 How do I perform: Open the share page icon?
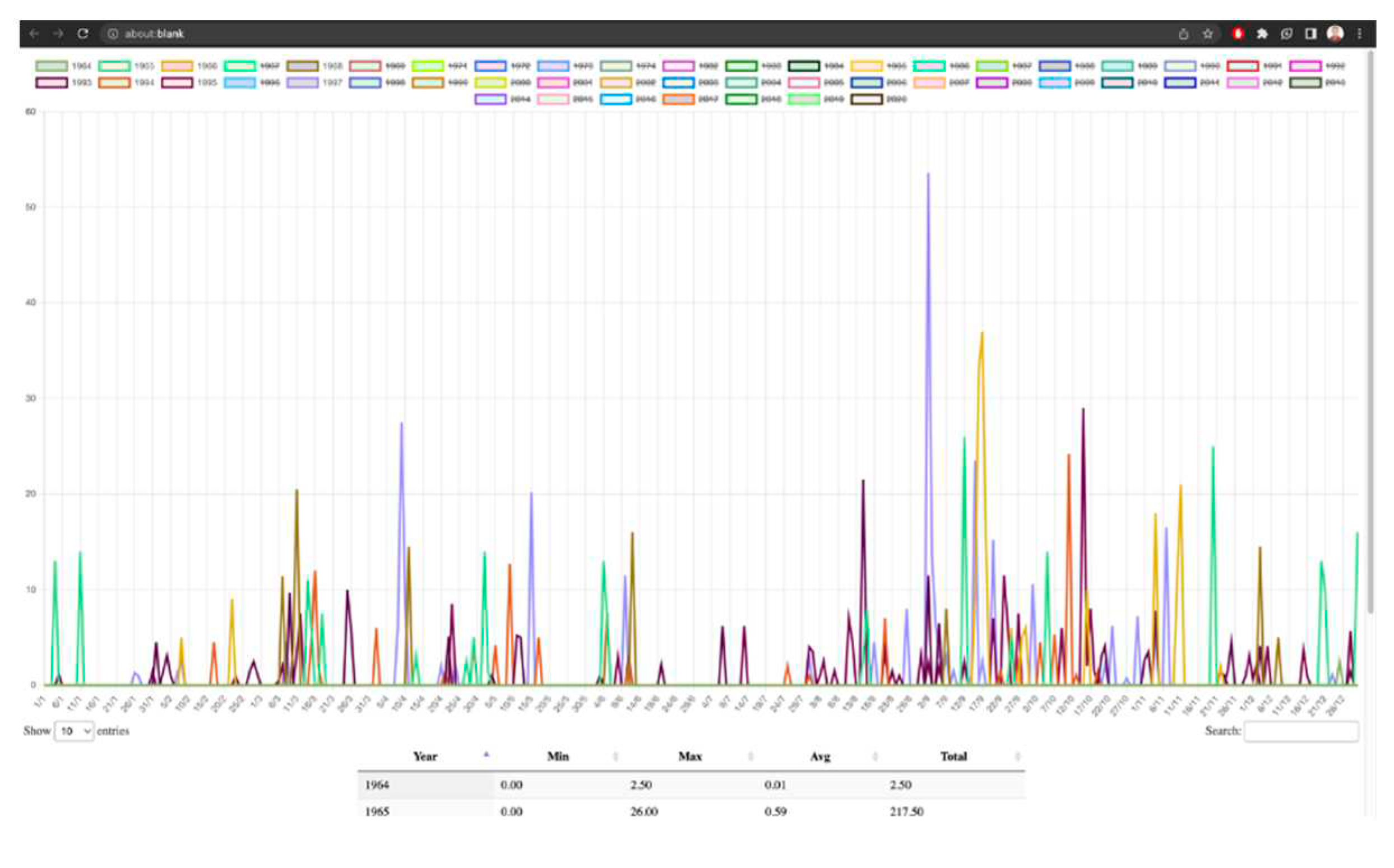pos(1183,34)
